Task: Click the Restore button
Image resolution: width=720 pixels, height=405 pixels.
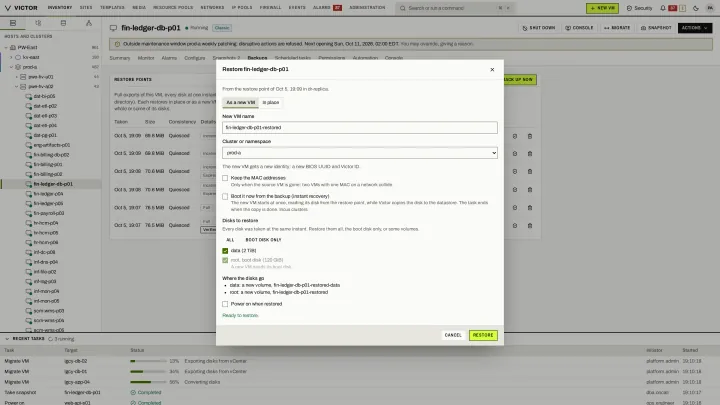Action: pyautogui.click(x=483, y=335)
